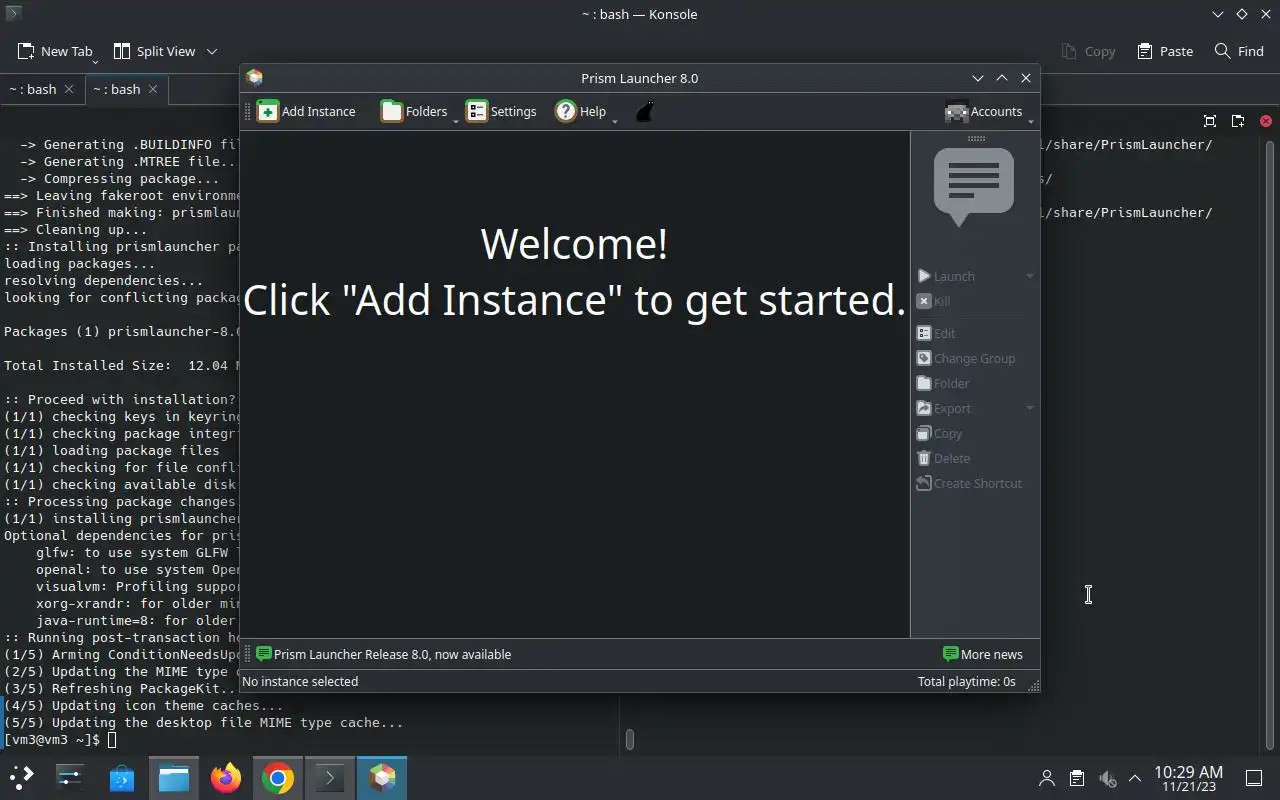Expand the hidden system tray icons arrow
Viewport: 1280px width, 800px height.
1135,778
